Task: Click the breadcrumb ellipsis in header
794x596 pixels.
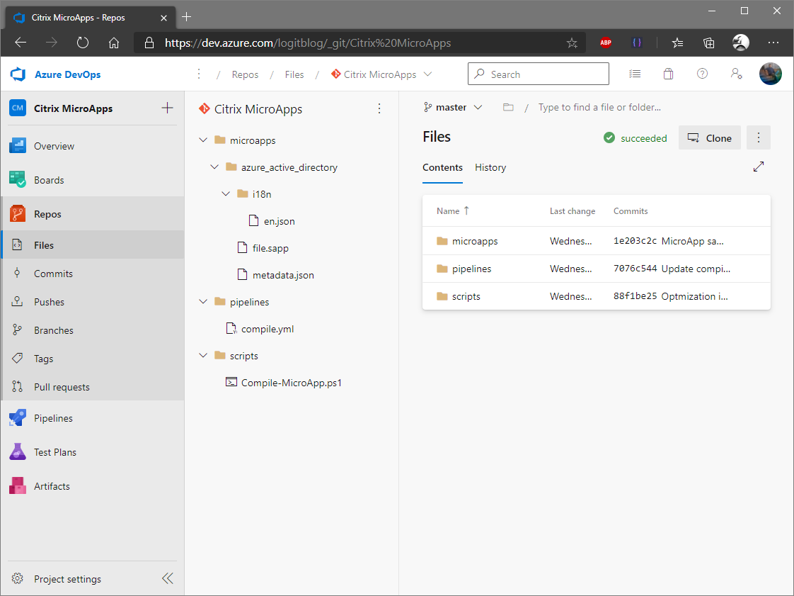Action: pyautogui.click(x=199, y=74)
